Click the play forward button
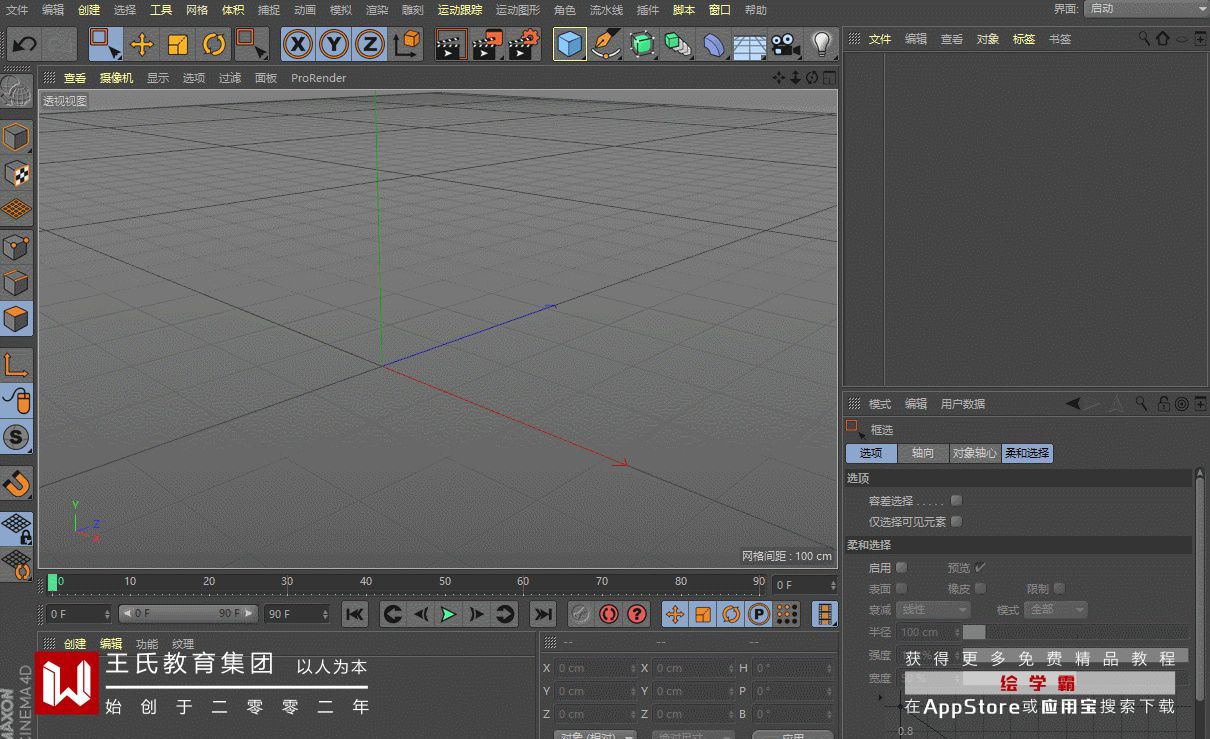 pyautogui.click(x=449, y=614)
